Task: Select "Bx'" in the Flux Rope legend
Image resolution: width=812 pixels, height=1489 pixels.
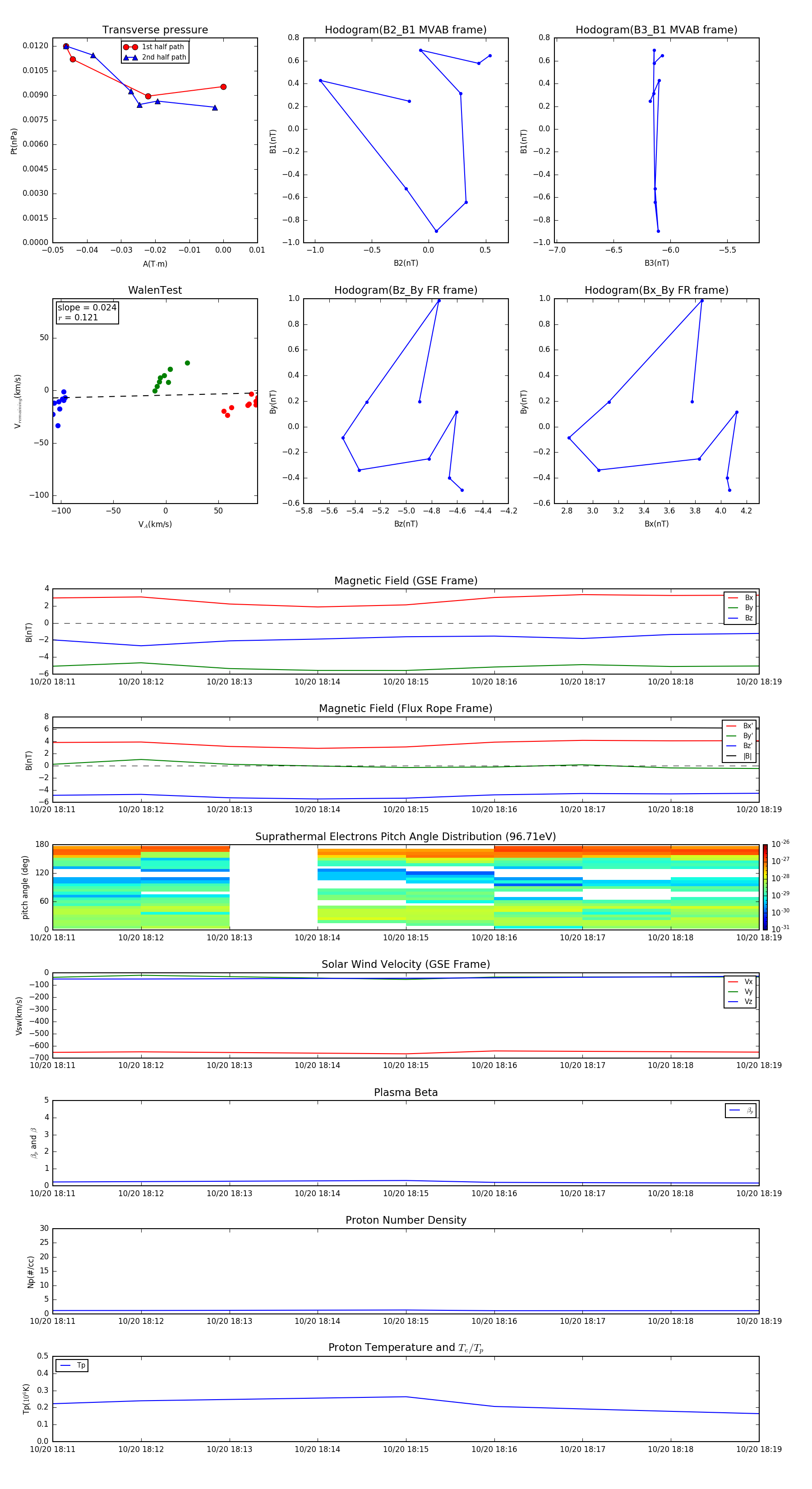Action: click(739, 726)
